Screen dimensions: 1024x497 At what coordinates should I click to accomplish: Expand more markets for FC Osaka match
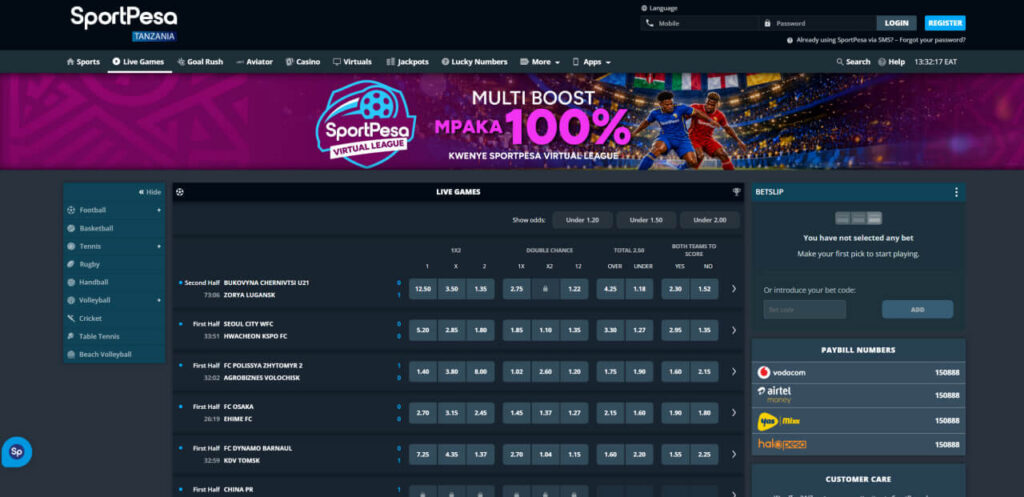point(733,413)
